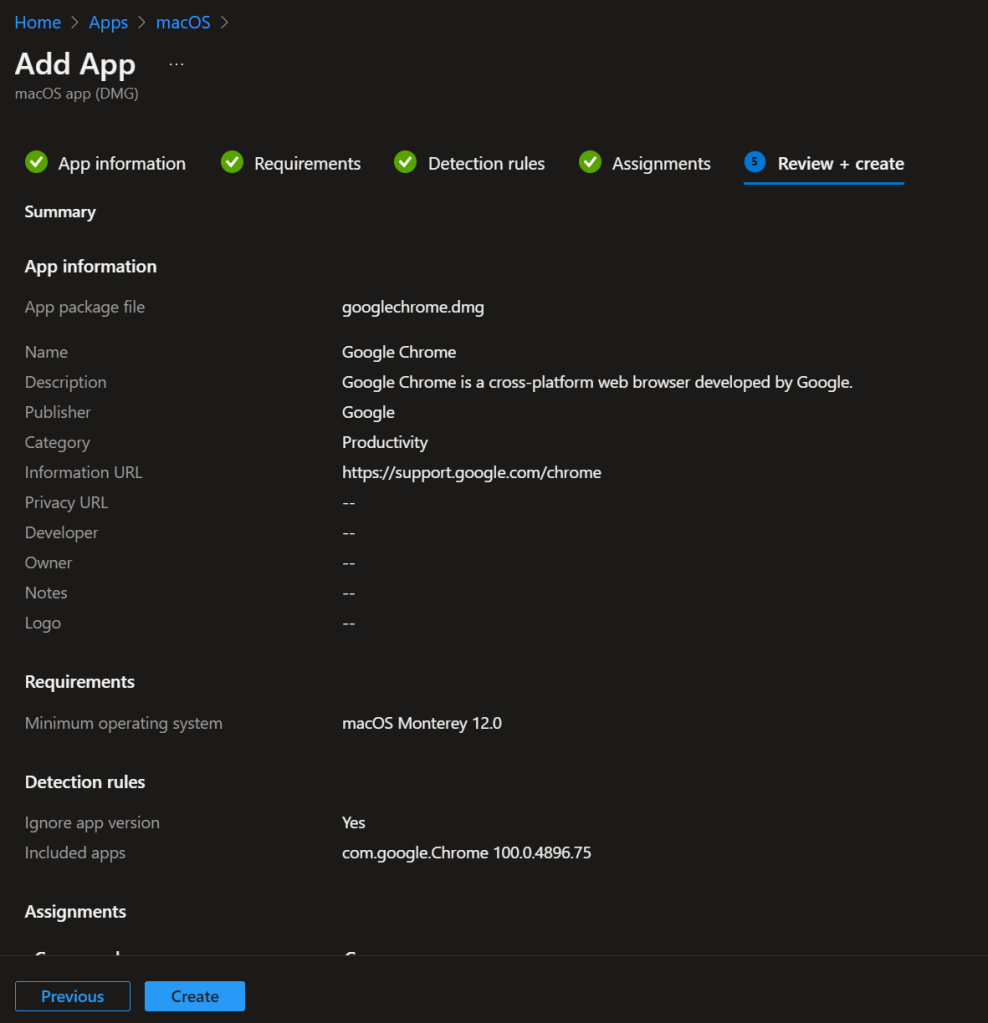Click the Included apps label

tap(75, 853)
